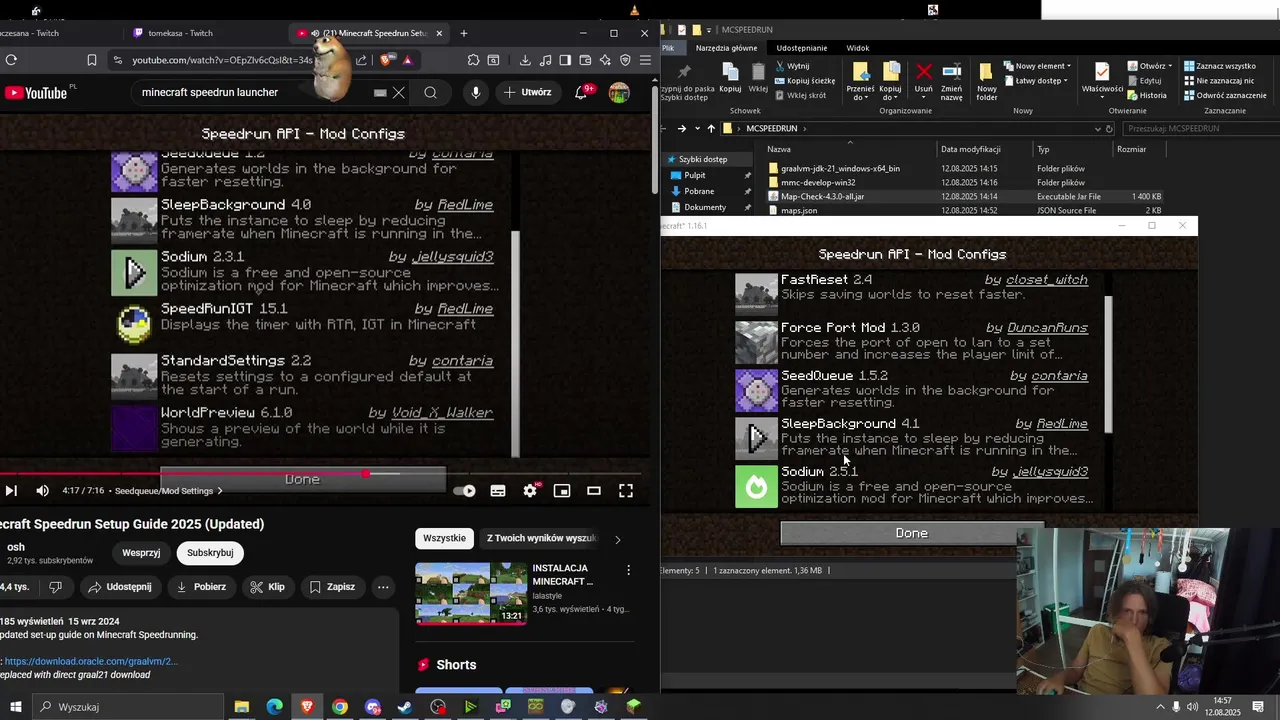The image size is (1280, 720).
Task: Select Pobrane in Explorer sidebar
Action: click(x=699, y=191)
